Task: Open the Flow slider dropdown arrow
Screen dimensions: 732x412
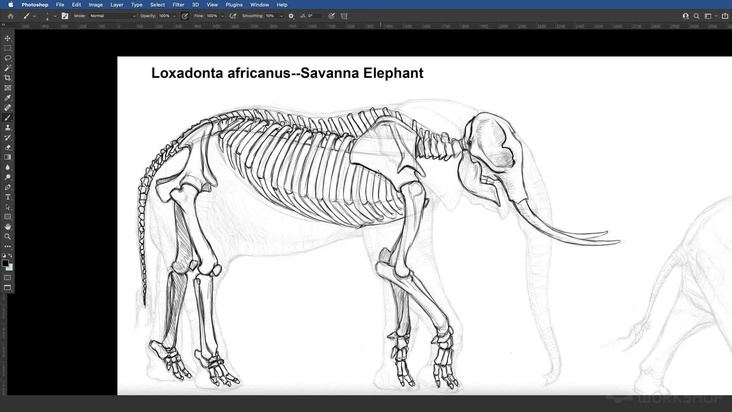Action: [222, 16]
